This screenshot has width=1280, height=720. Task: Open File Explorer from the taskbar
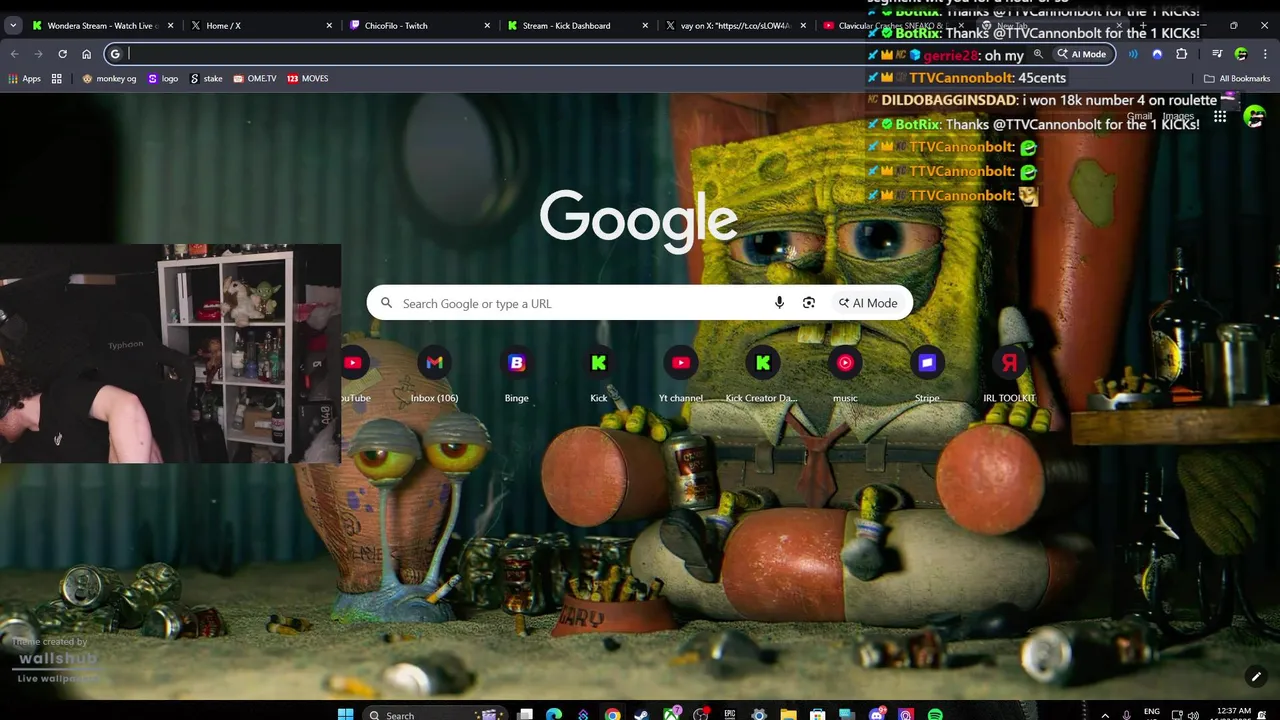click(x=789, y=714)
